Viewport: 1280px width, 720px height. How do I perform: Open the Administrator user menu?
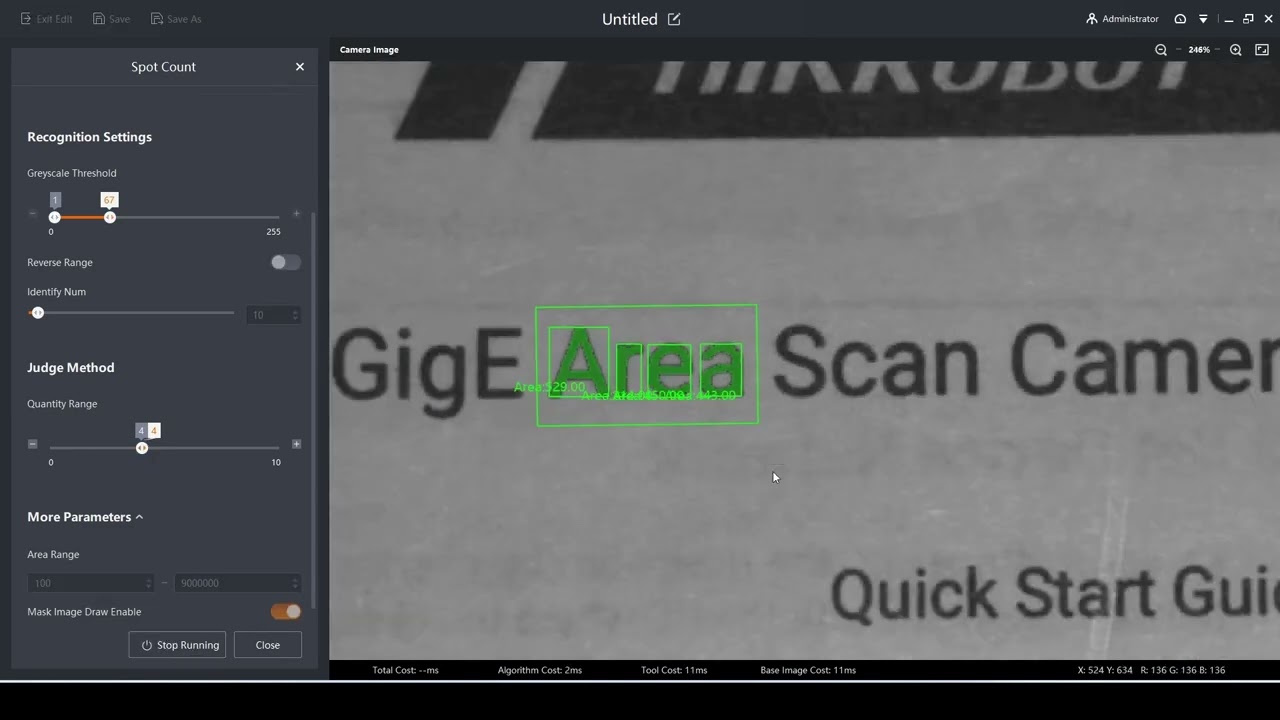point(1122,19)
